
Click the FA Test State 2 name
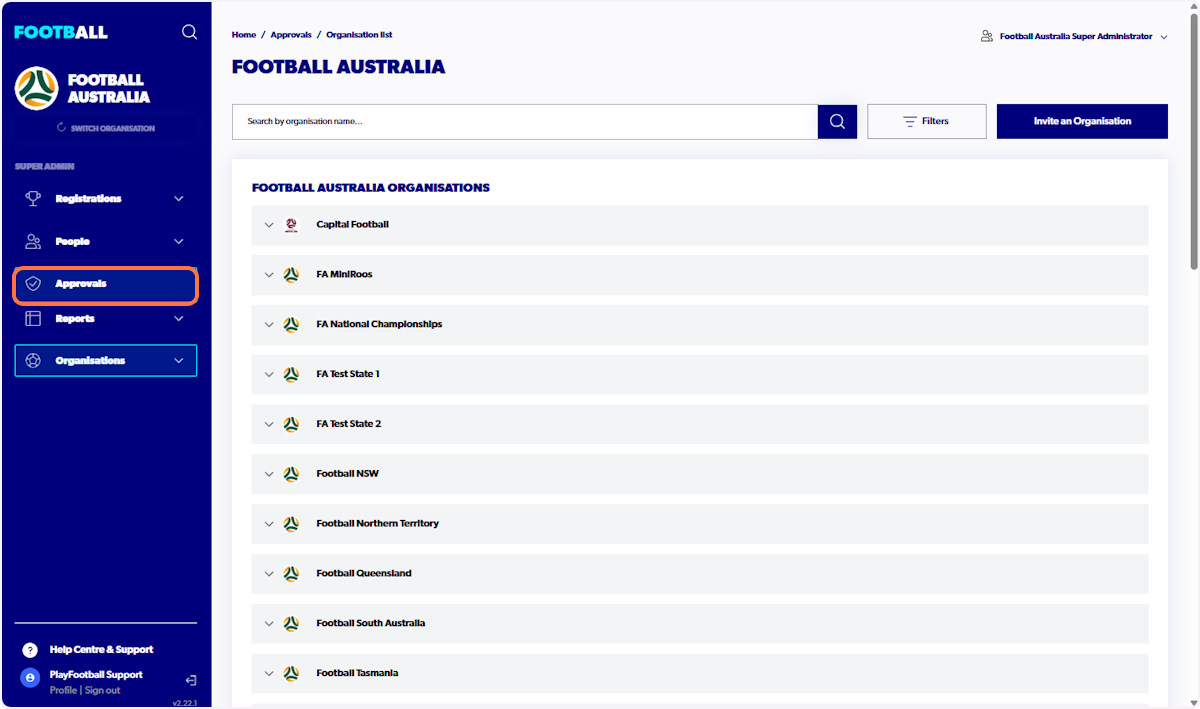(x=349, y=424)
